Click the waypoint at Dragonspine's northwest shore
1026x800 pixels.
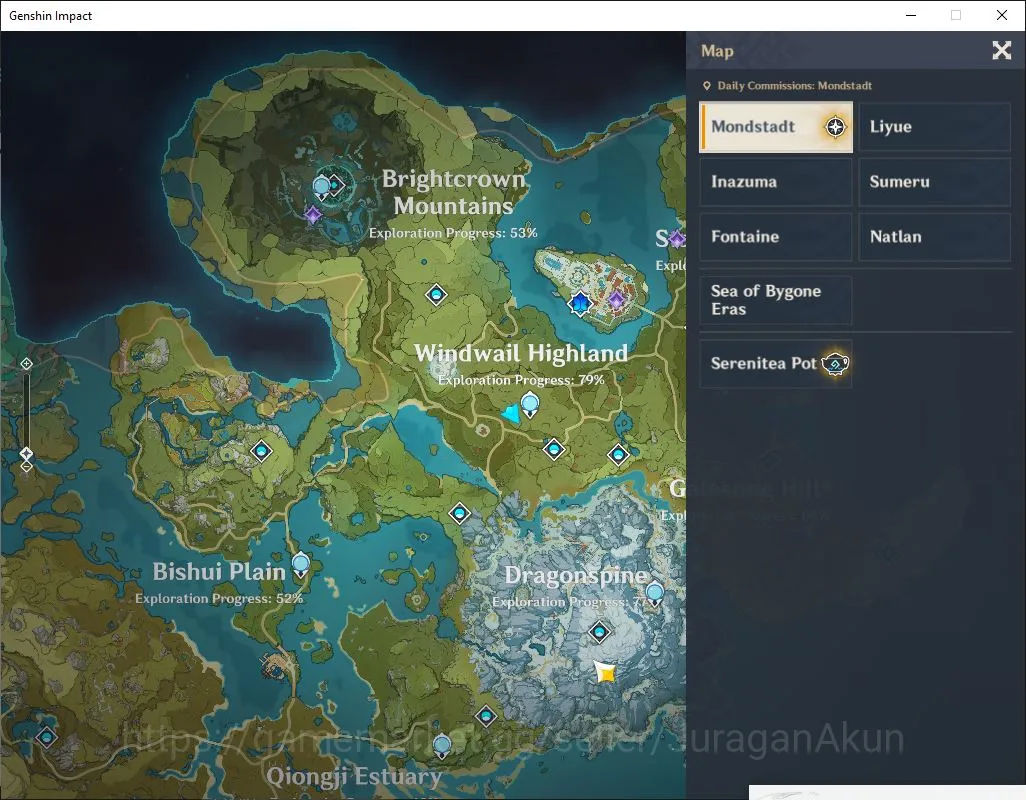pyautogui.click(x=459, y=513)
